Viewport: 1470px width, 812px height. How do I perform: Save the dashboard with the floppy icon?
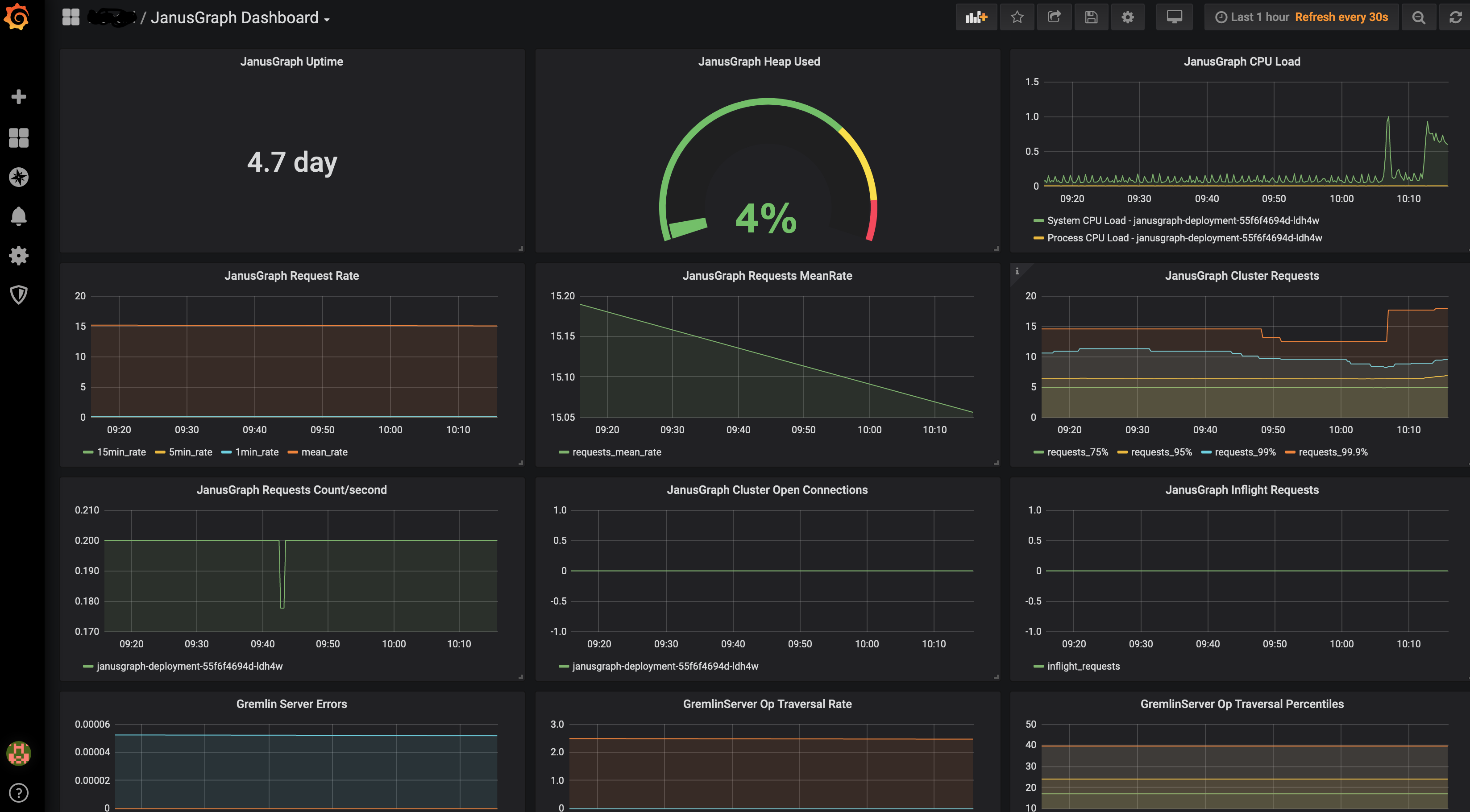tap(1091, 17)
